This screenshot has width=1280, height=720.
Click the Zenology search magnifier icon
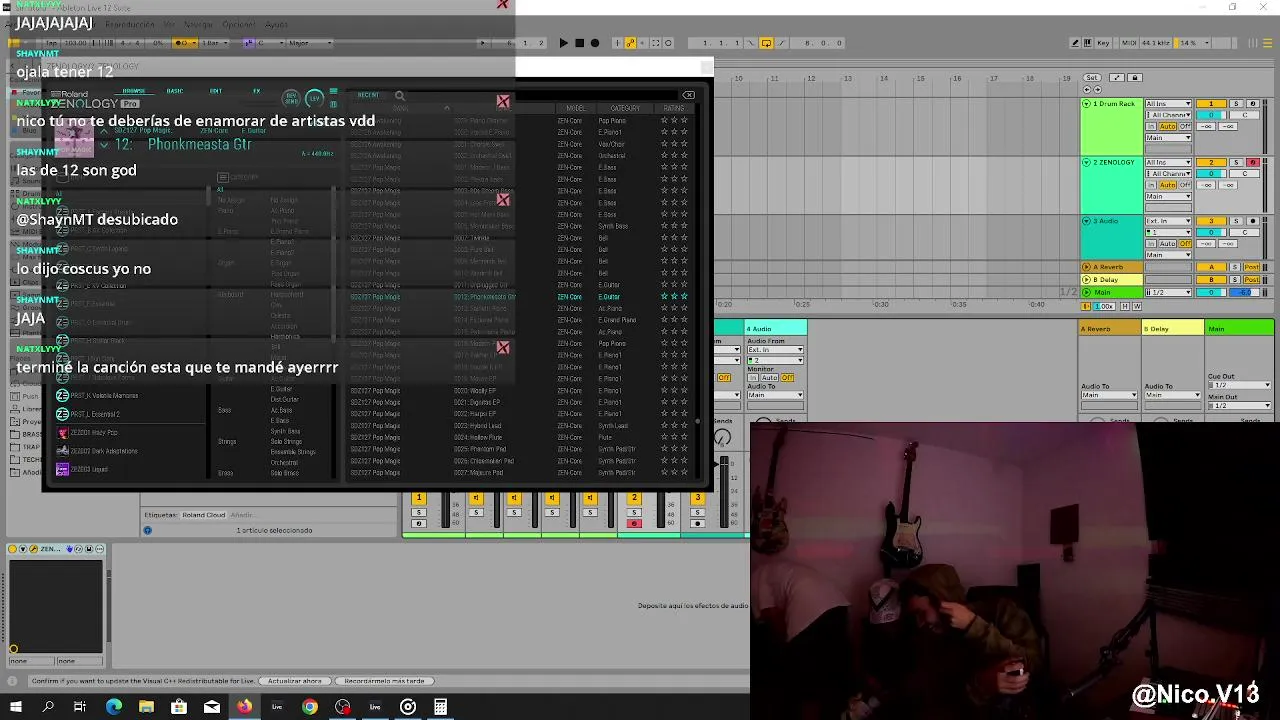coord(399,96)
